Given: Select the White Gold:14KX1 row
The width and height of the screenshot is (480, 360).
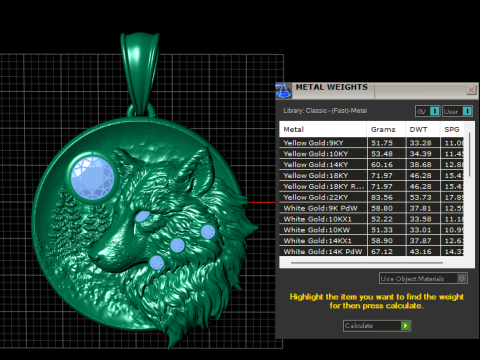Looking at the screenshot, I should point(371,241).
